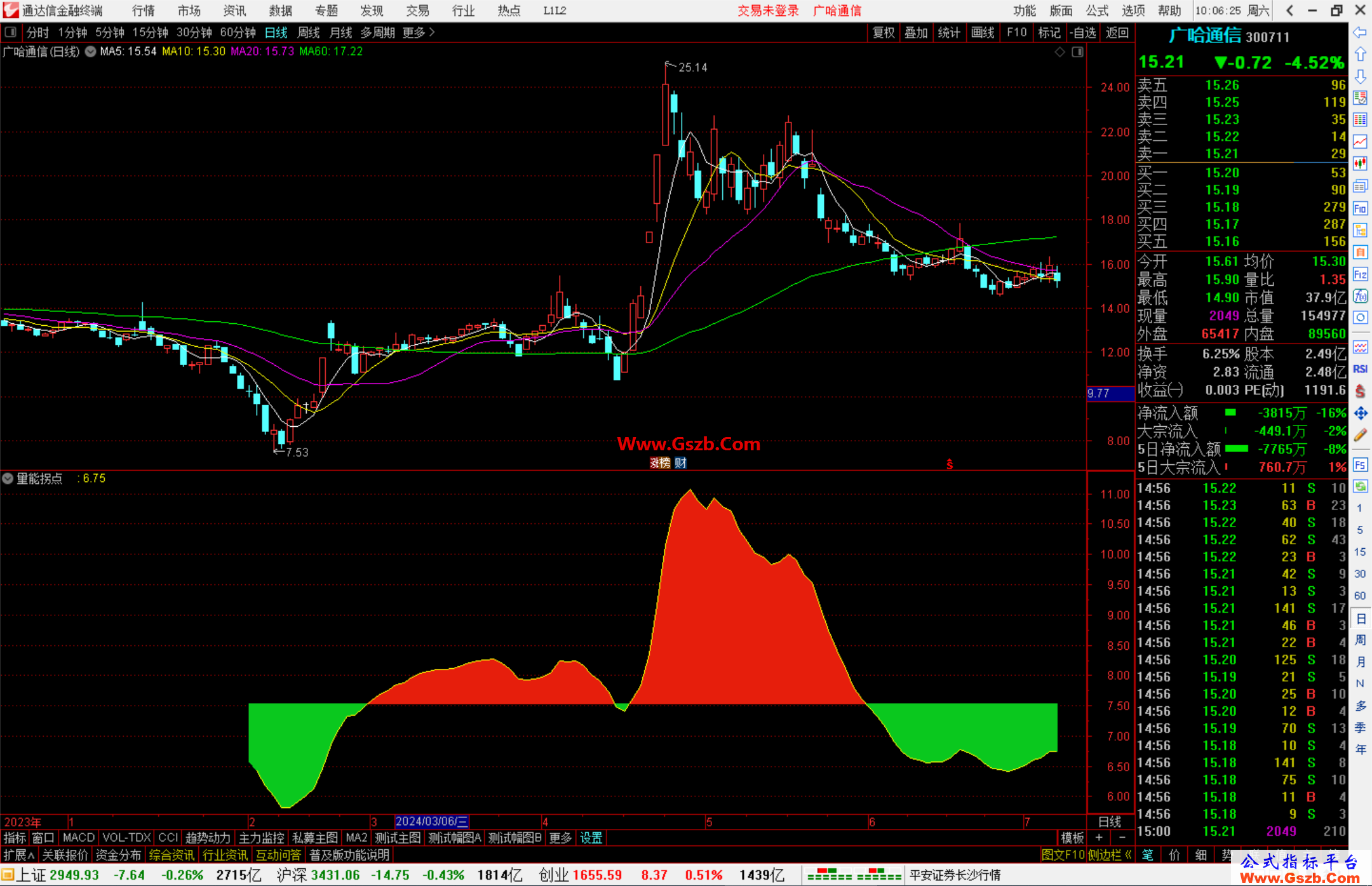The width and height of the screenshot is (1372, 886).
Task: Click the overlapping windows sidebar icon
Action: [x=1360, y=186]
